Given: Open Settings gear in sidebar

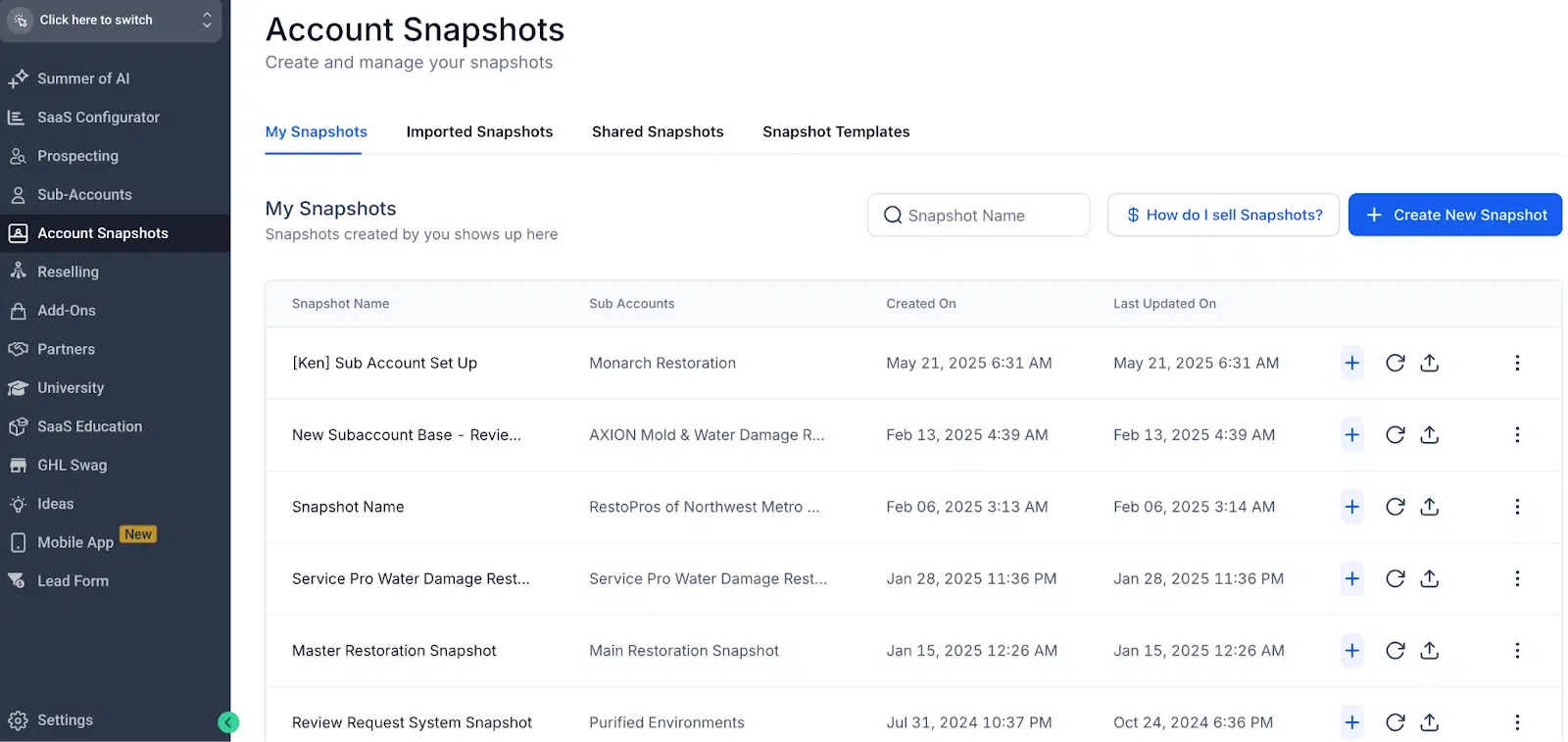Looking at the screenshot, I should point(19,720).
